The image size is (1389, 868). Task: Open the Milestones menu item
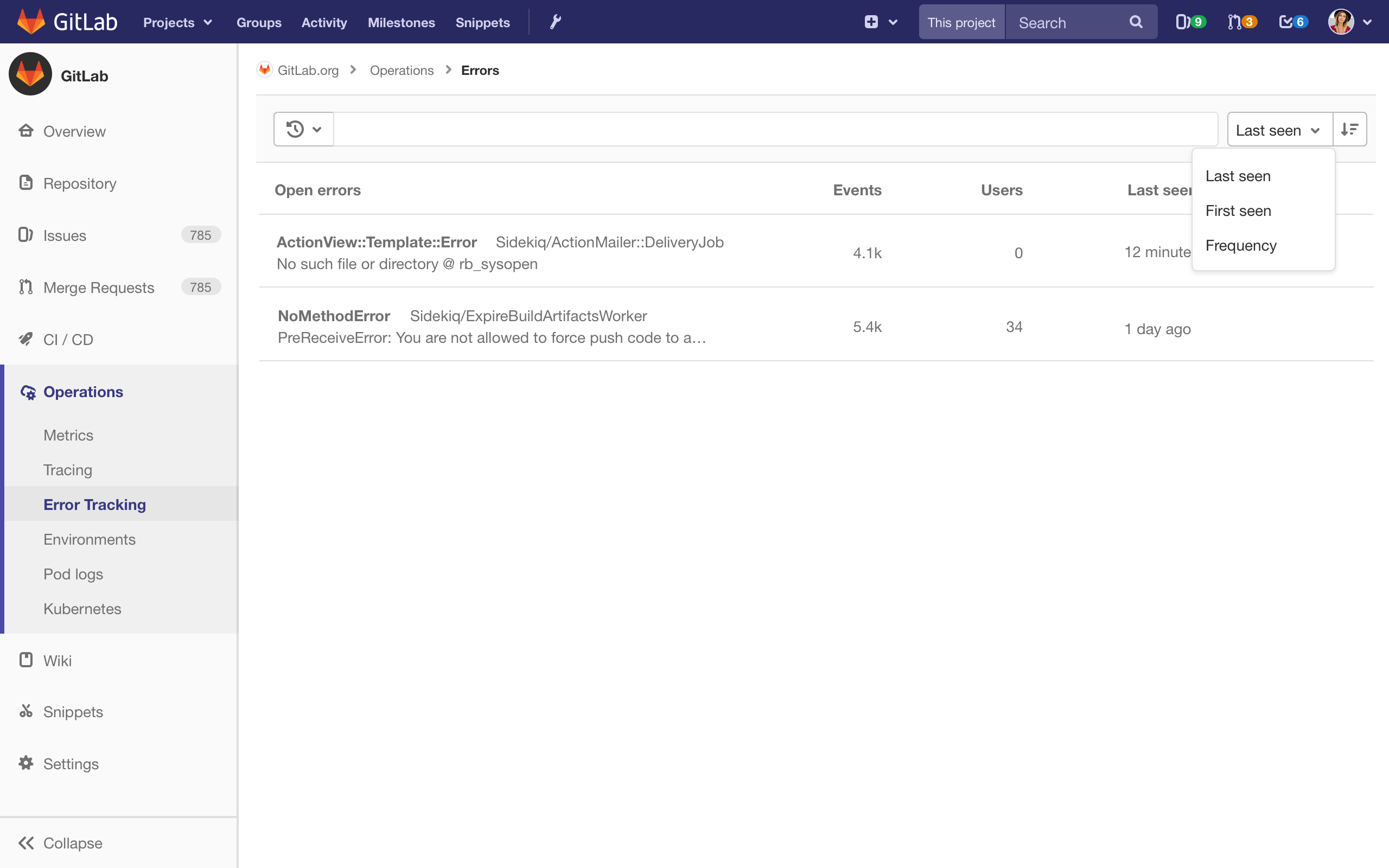[401, 22]
